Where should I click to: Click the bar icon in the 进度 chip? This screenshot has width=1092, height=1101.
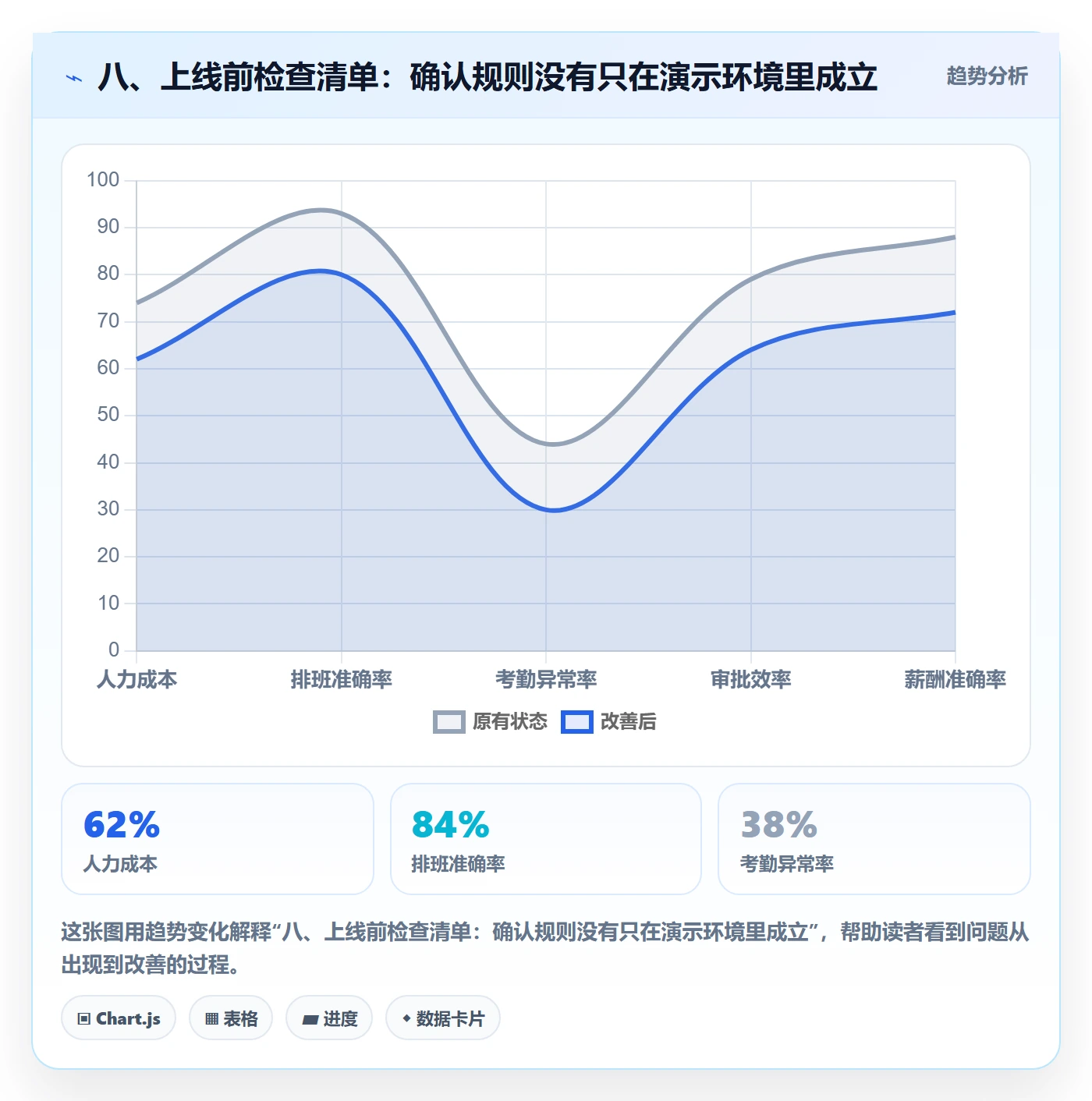pyautogui.click(x=310, y=1019)
